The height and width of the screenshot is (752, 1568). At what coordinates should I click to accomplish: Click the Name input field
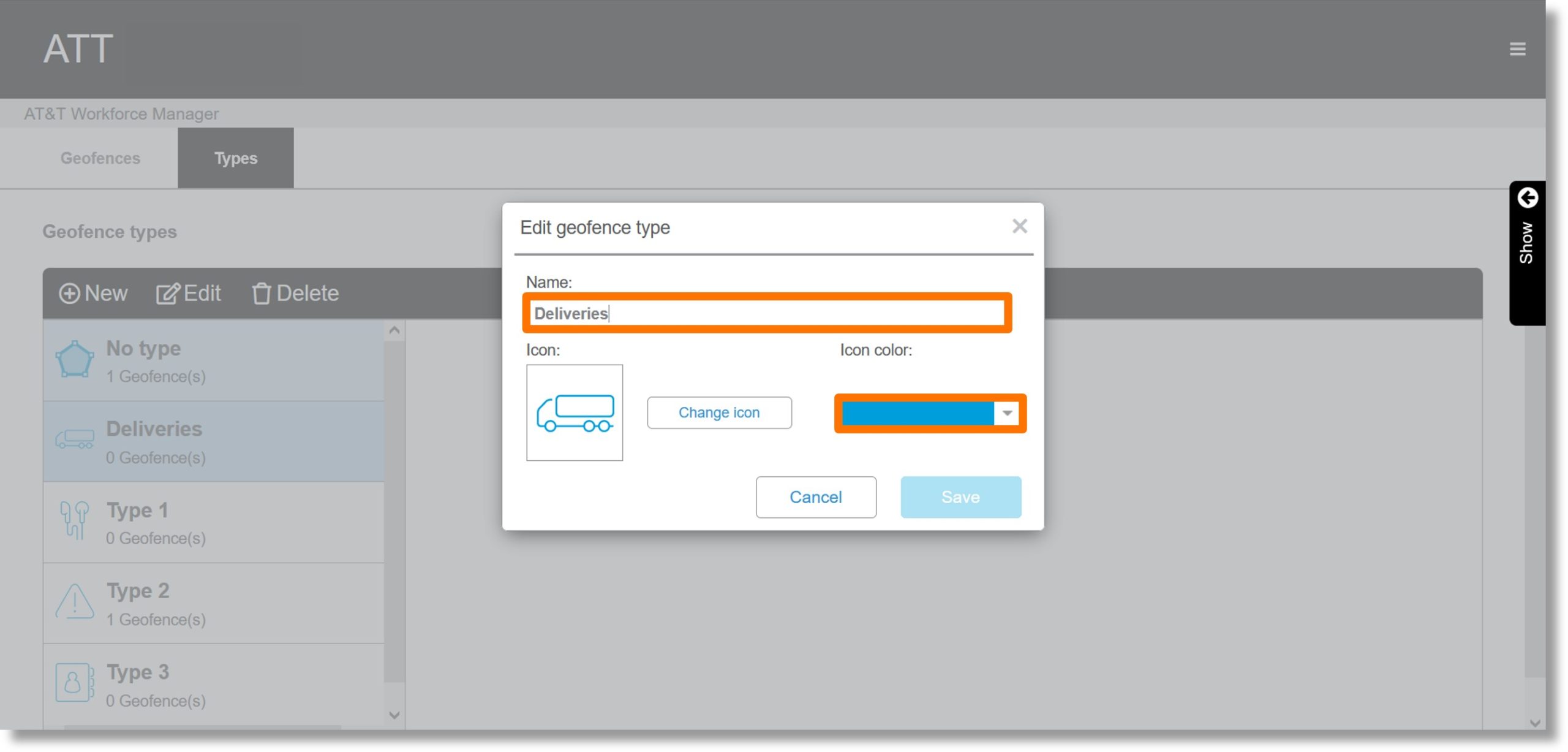click(x=767, y=314)
